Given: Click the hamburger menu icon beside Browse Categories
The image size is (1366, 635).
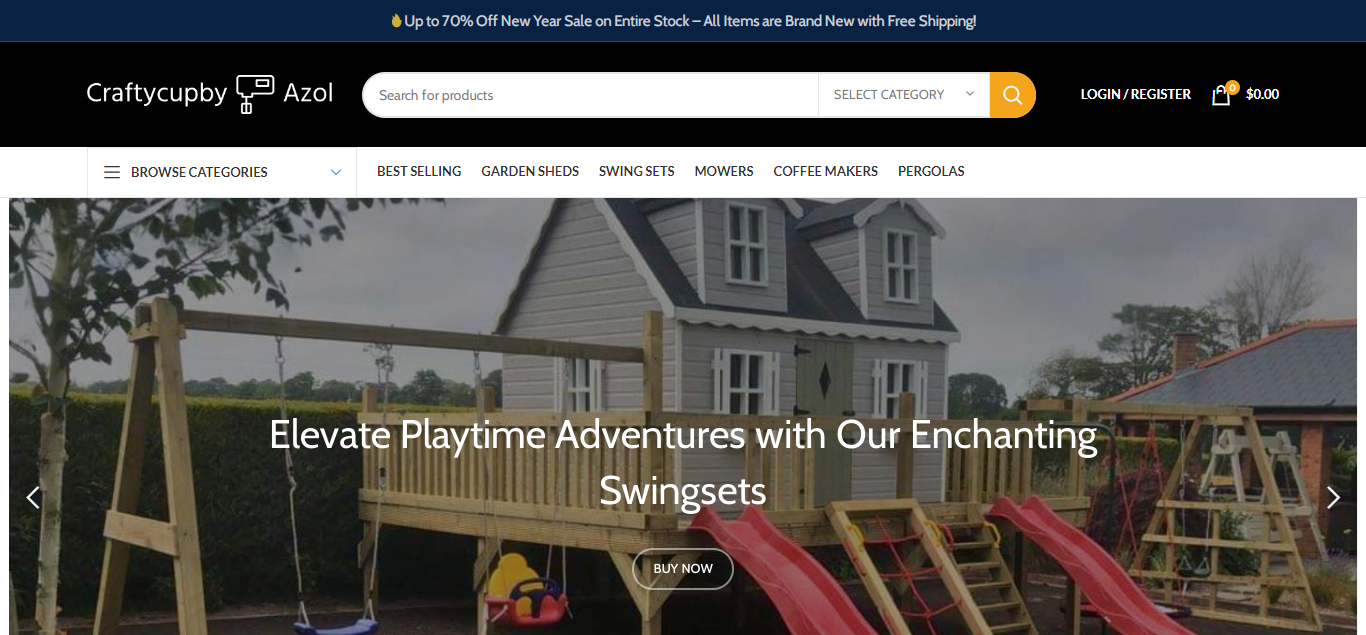Looking at the screenshot, I should 112,172.
